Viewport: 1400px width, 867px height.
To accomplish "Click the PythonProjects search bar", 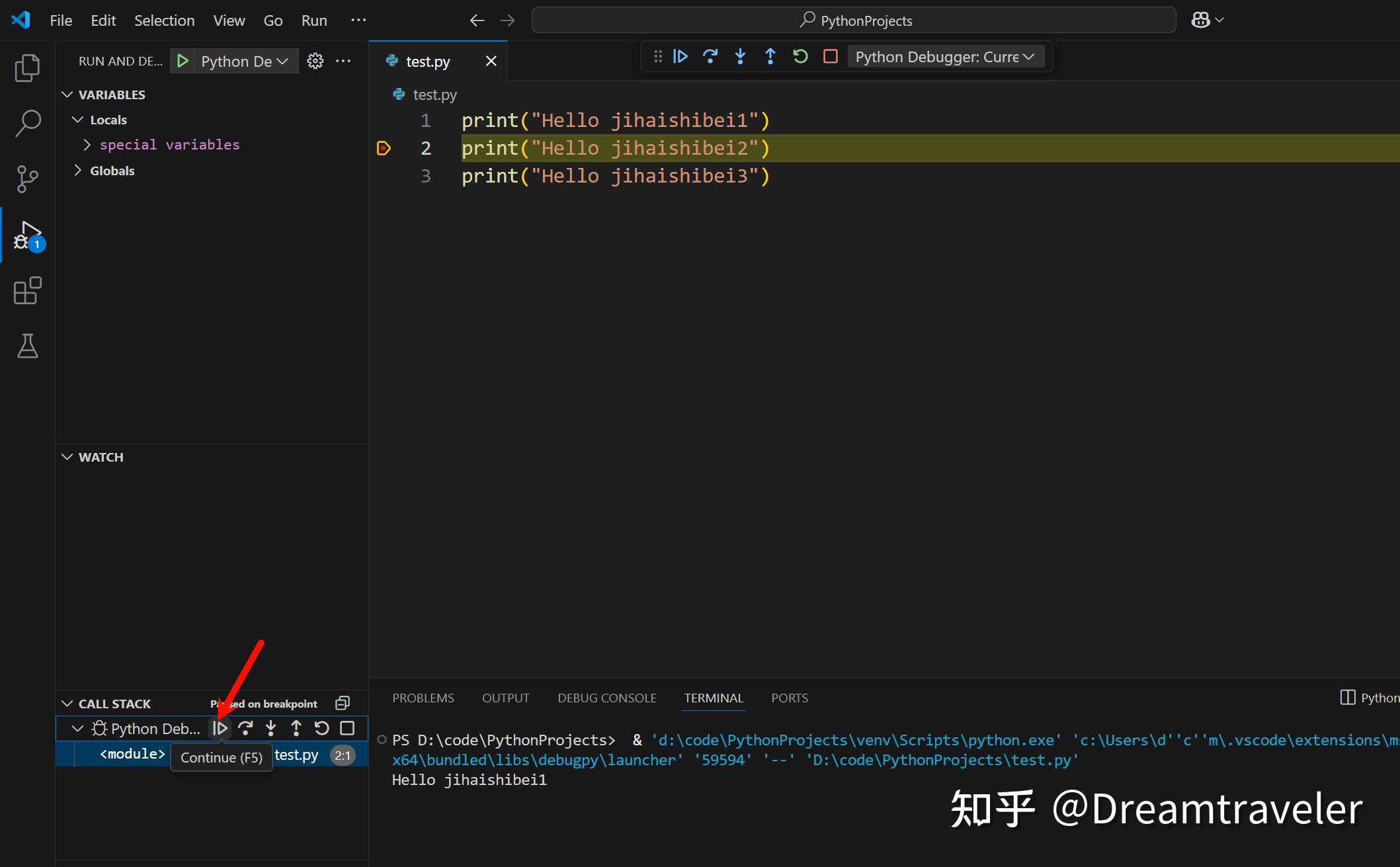I will click(853, 20).
